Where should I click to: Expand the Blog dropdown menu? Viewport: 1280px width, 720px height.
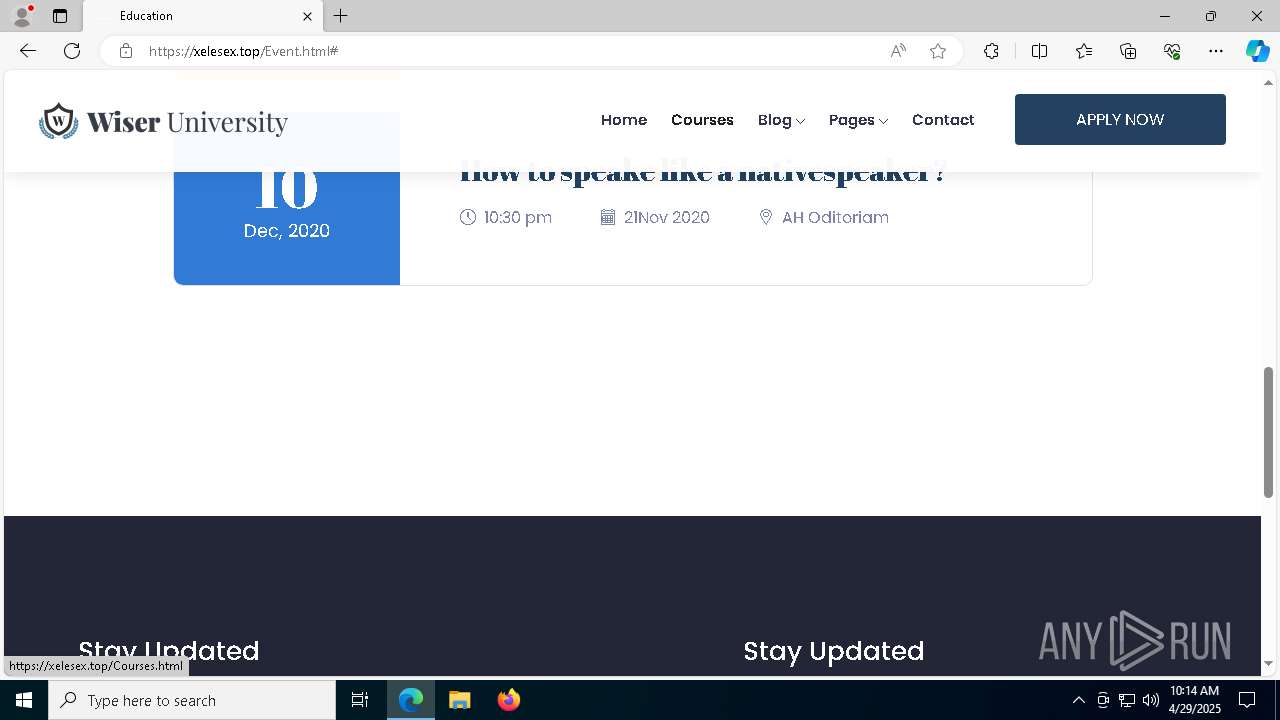[781, 120]
